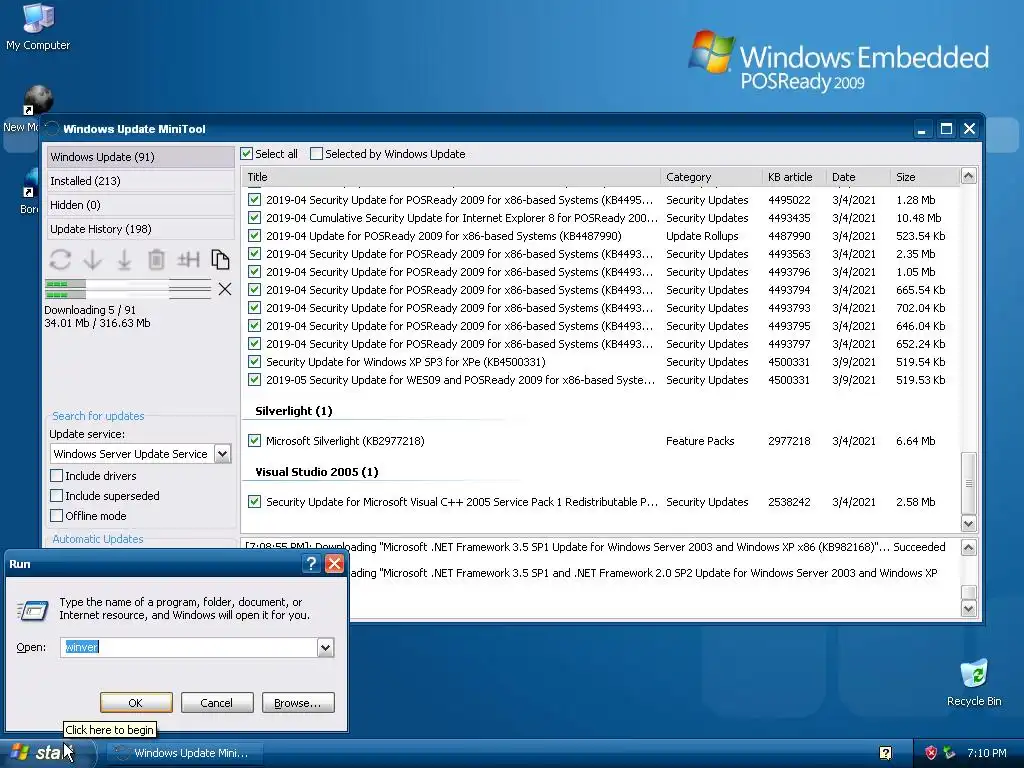Viewport: 1024px width, 768px height.
Task: Click the Check for updates refresh icon
Action: pyautogui.click(x=60, y=260)
